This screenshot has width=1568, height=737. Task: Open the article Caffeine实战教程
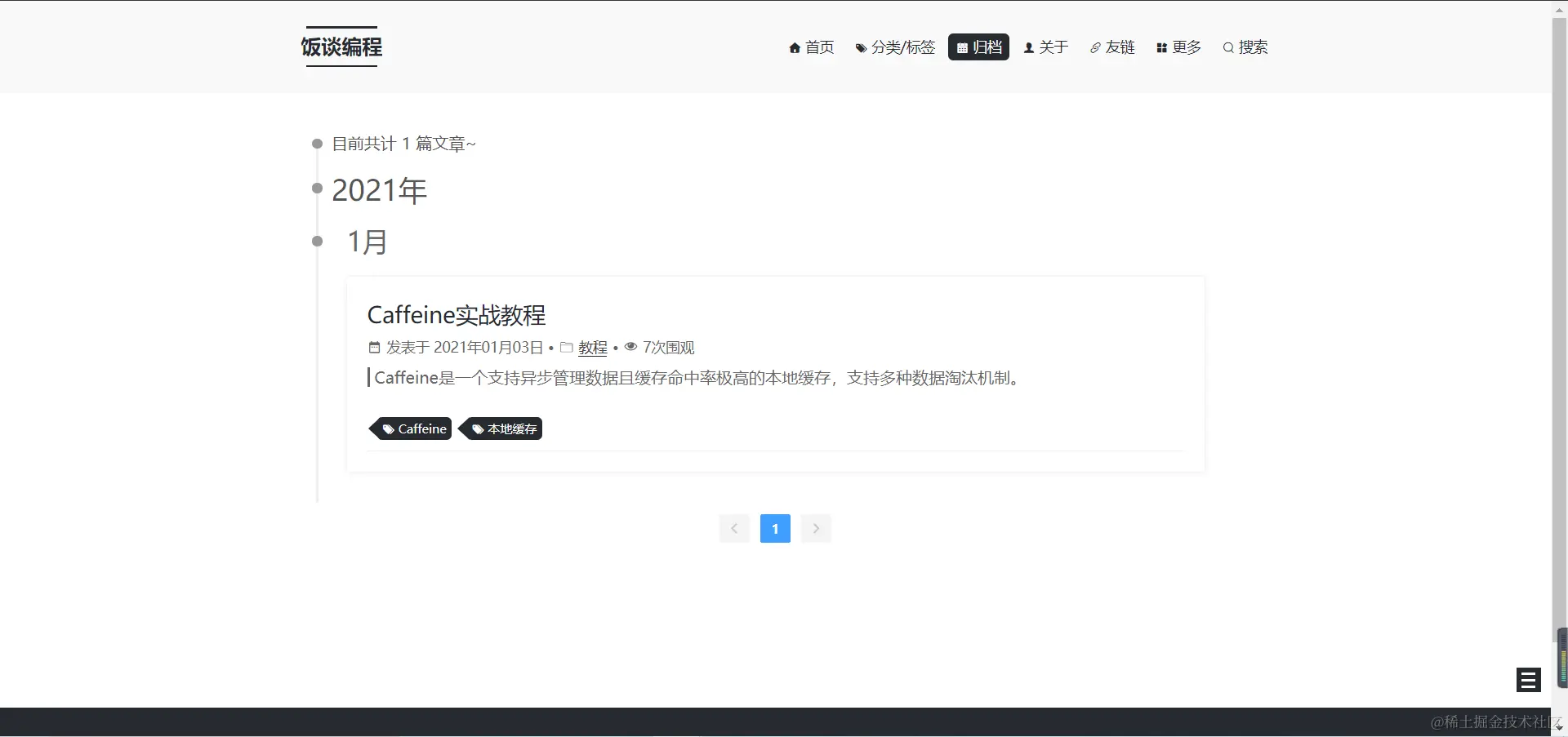[455, 314]
